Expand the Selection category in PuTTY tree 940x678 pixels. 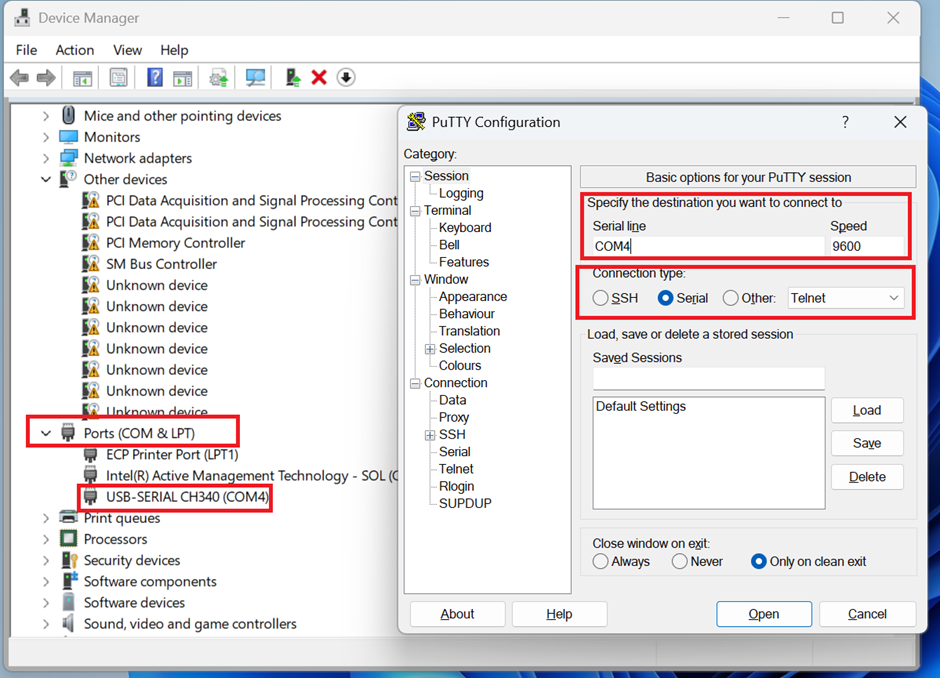430,349
